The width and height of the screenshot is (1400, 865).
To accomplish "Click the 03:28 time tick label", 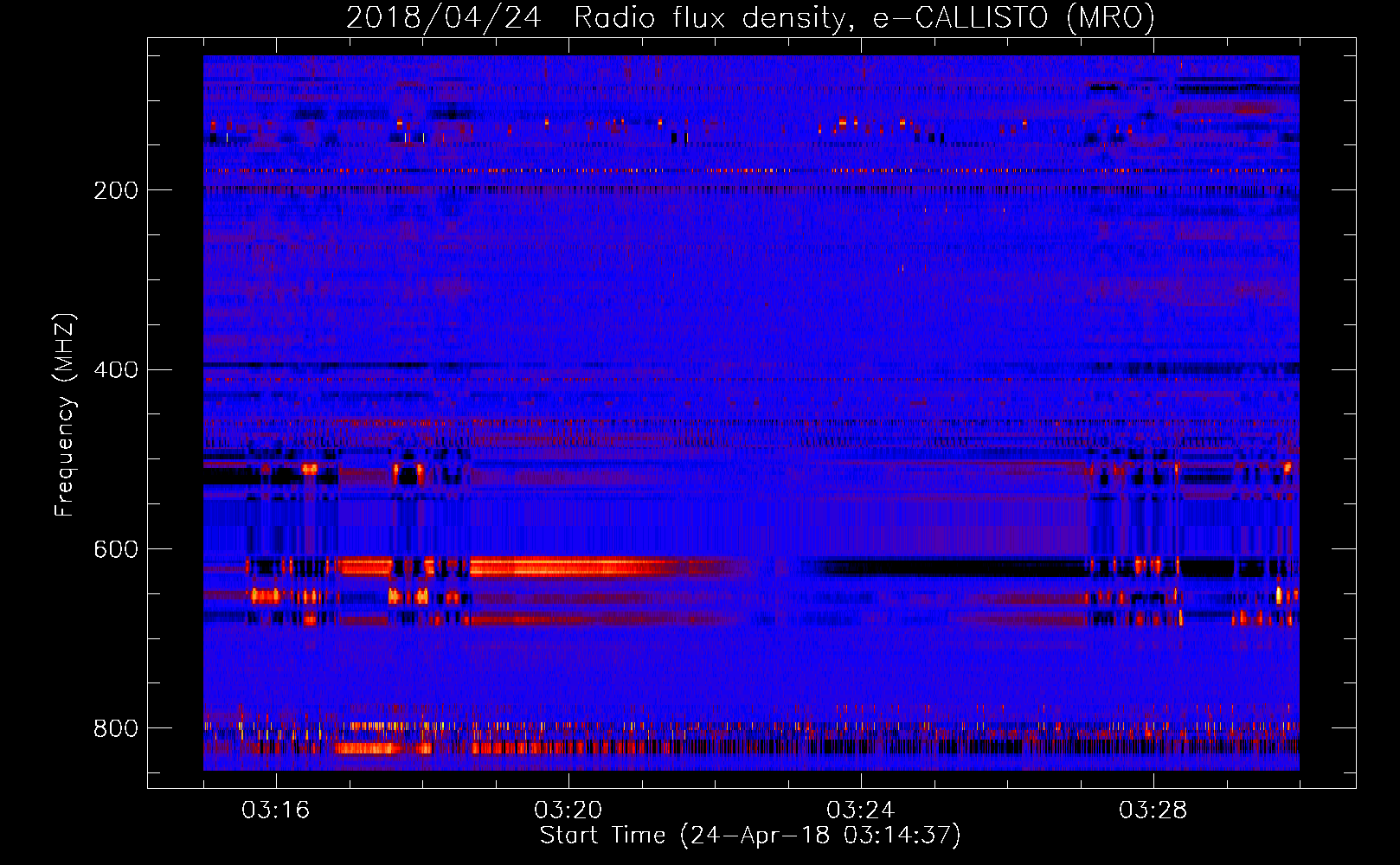I will (x=1153, y=811).
